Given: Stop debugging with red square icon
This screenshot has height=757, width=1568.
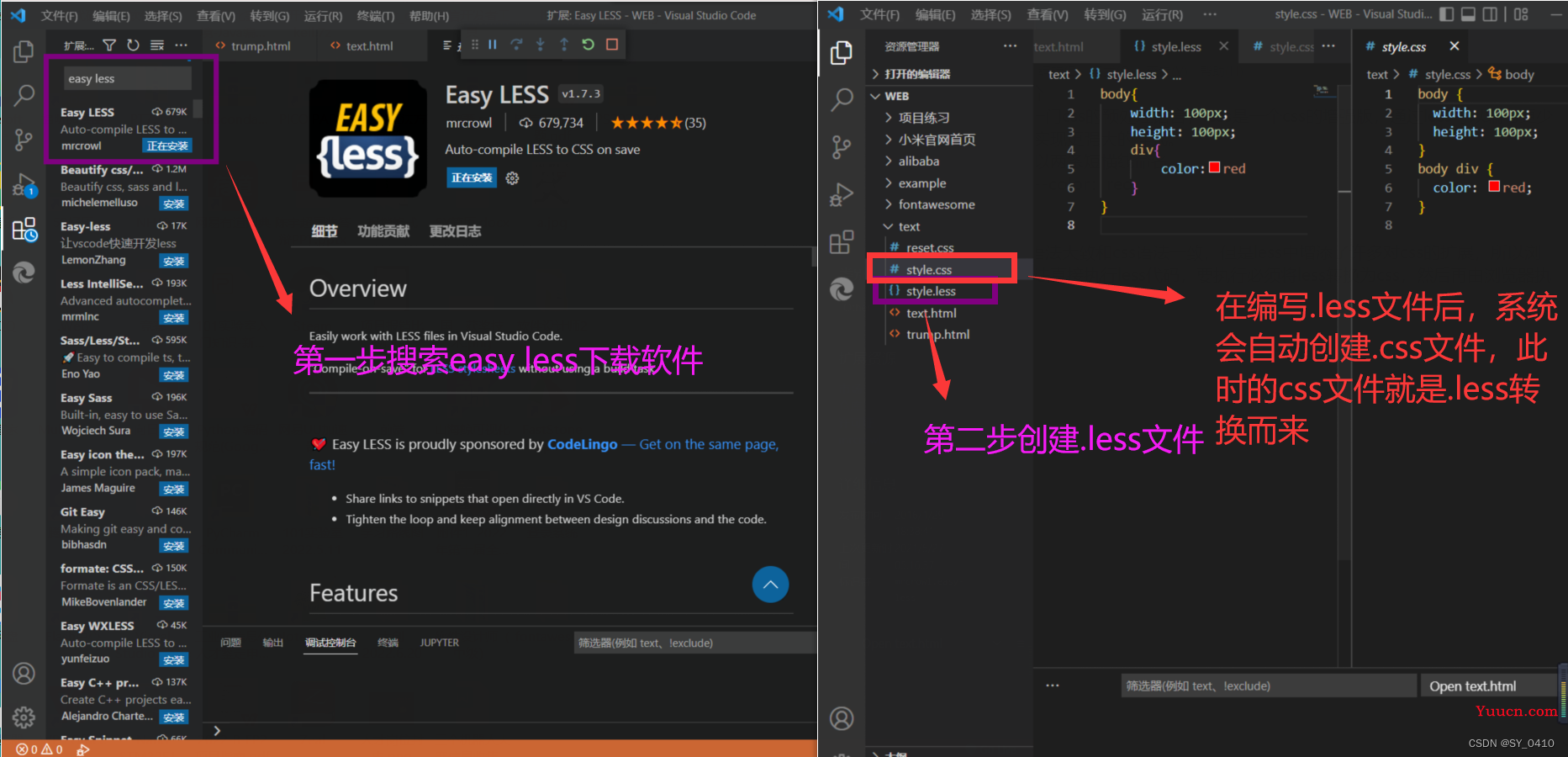Looking at the screenshot, I should click(612, 45).
